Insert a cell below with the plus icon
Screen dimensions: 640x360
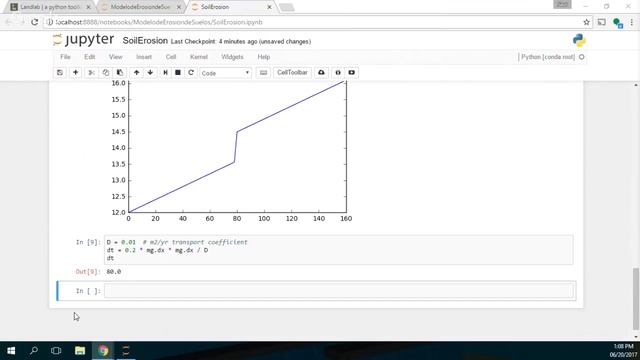click(76, 73)
